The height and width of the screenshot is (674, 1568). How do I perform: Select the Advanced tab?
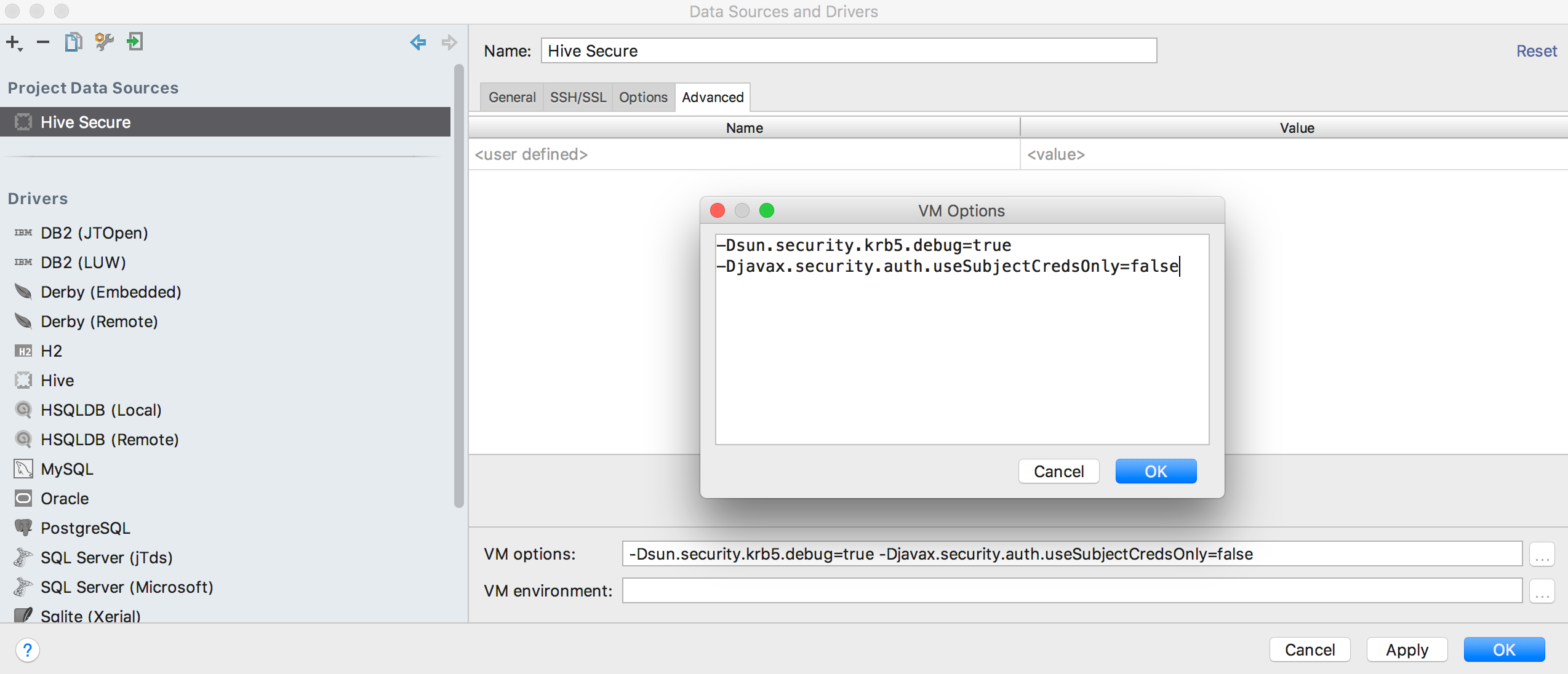[713, 97]
